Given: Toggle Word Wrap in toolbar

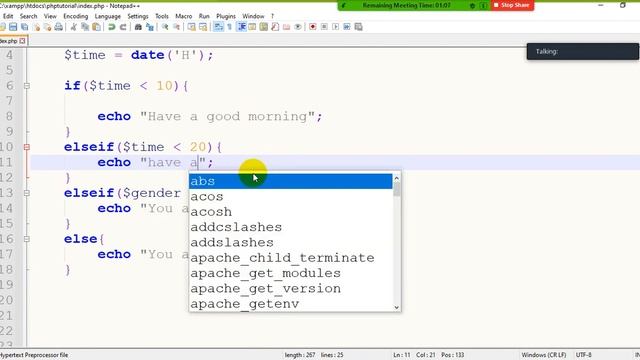Looking at the screenshot, I should (x=218, y=27).
